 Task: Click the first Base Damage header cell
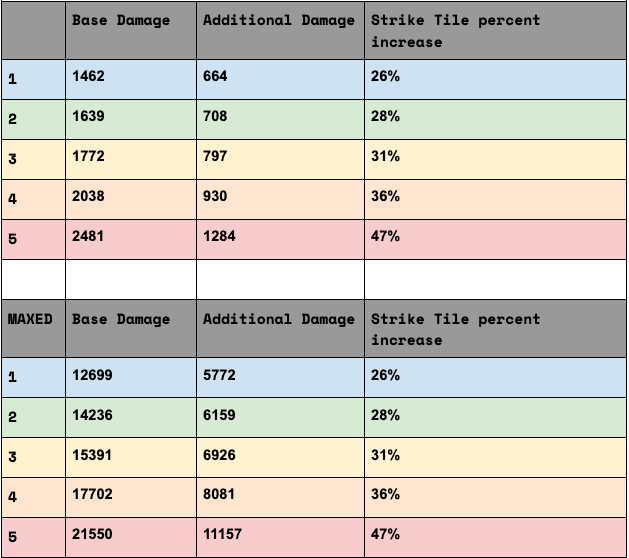click(x=131, y=30)
